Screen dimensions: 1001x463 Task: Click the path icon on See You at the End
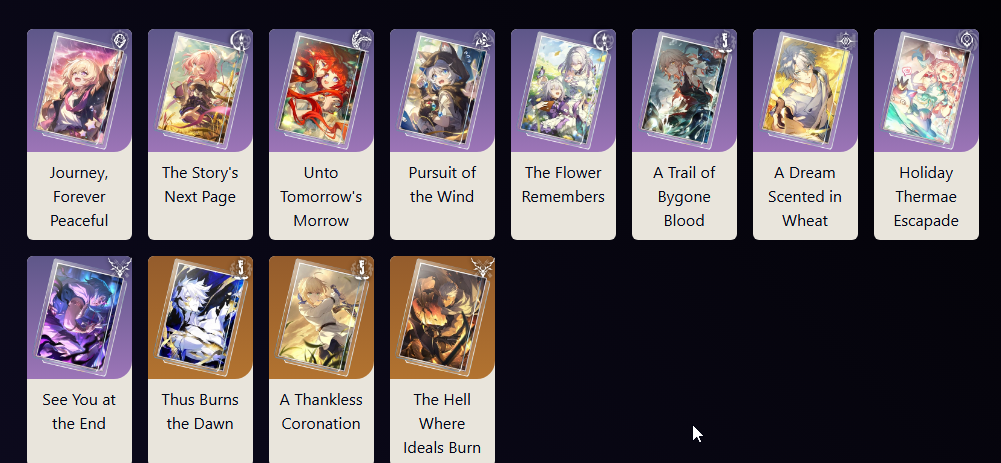pos(120,268)
